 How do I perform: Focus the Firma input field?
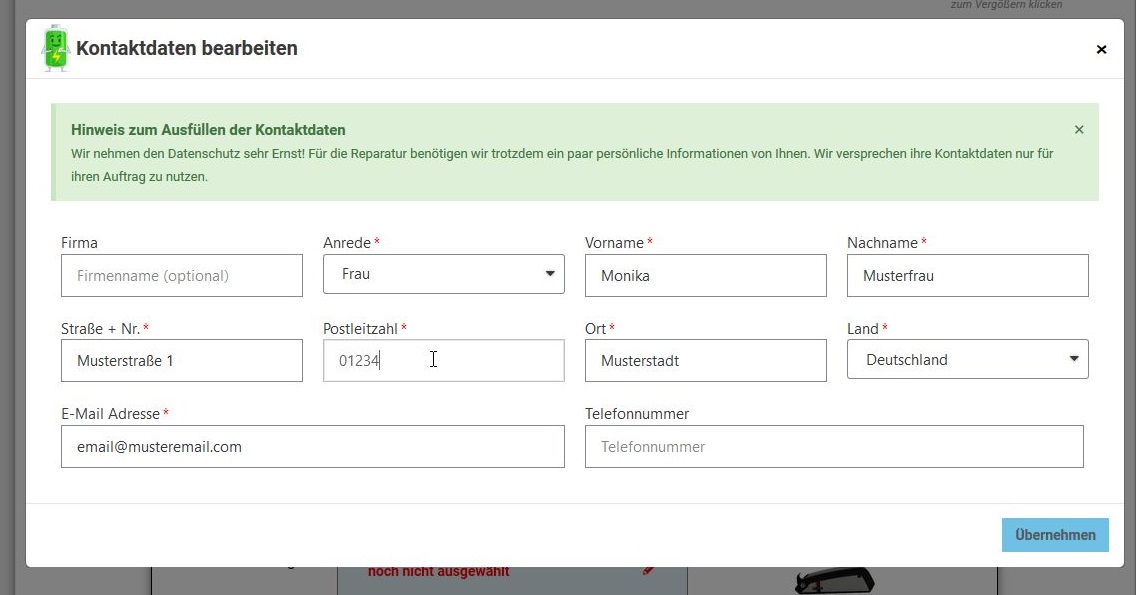click(181, 276)
